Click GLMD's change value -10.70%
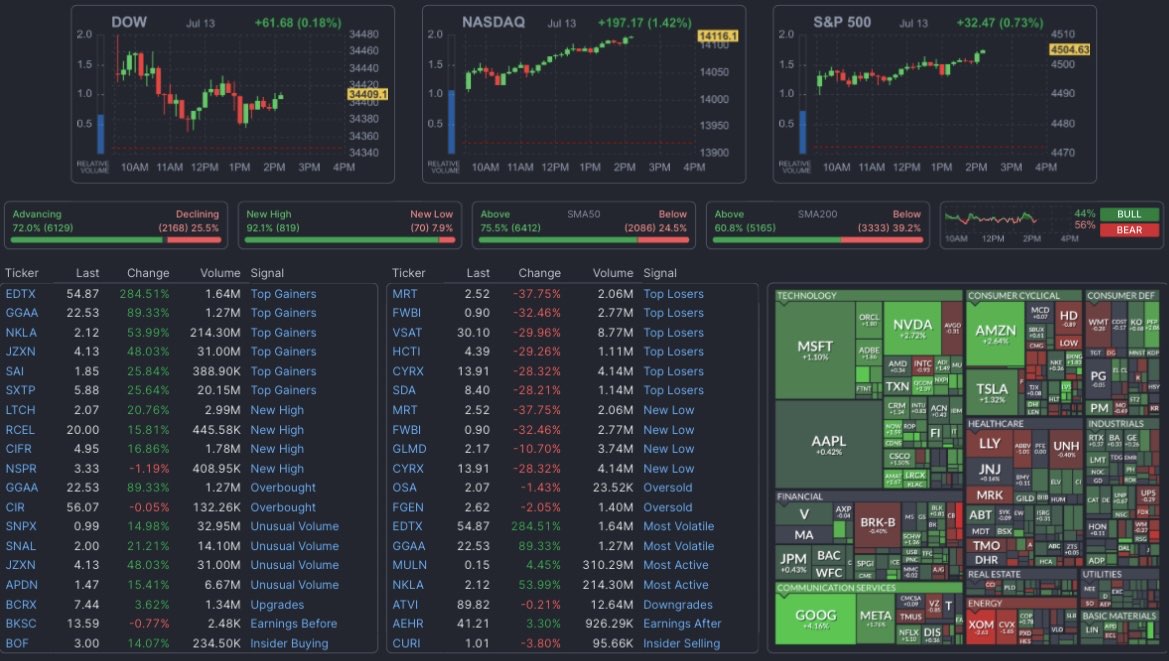The width and height of the screenshot is (1169, 661). pyautogui.click(x=537, y=449)
